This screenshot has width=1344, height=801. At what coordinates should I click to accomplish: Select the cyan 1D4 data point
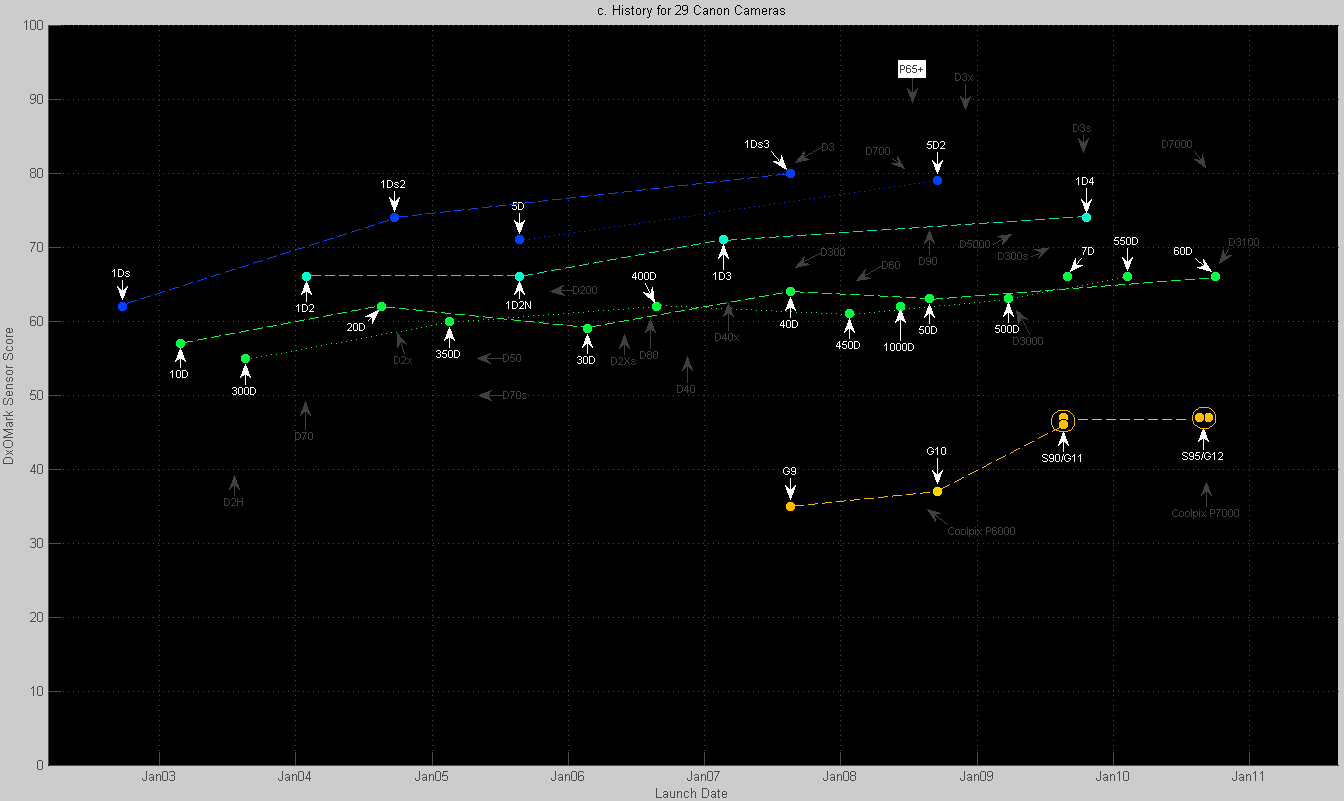point(1086,217)
